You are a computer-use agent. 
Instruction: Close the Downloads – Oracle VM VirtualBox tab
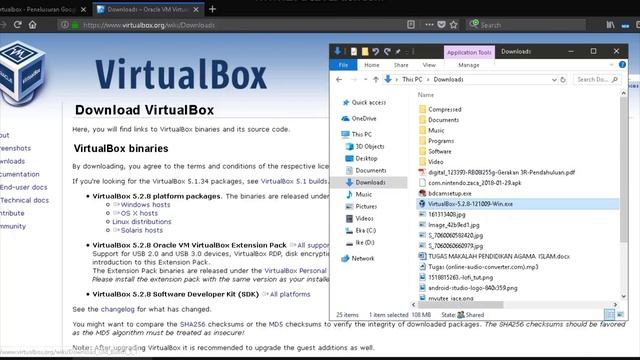pyautogui.click(x=196, y=9)
